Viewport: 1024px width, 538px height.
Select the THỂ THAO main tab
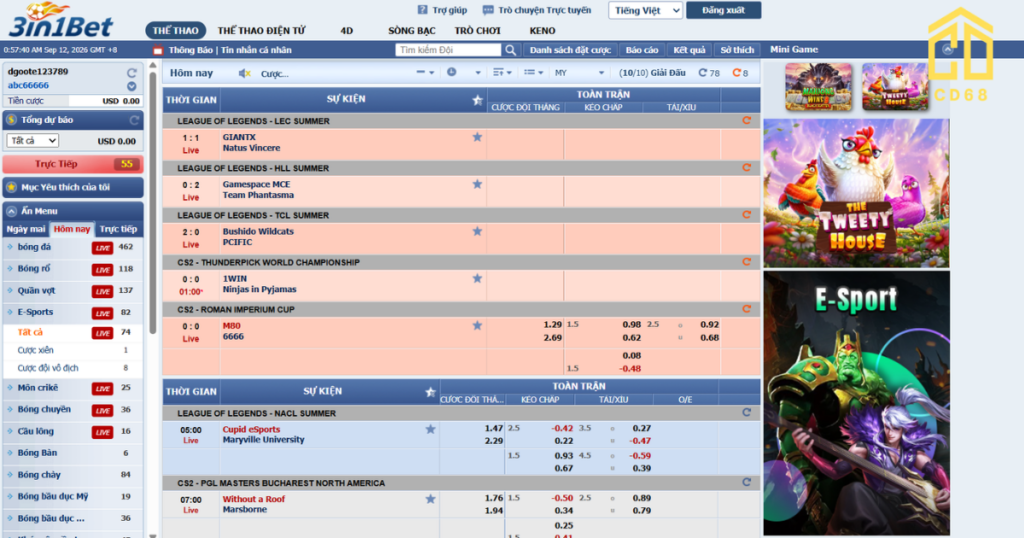(175, 31)
